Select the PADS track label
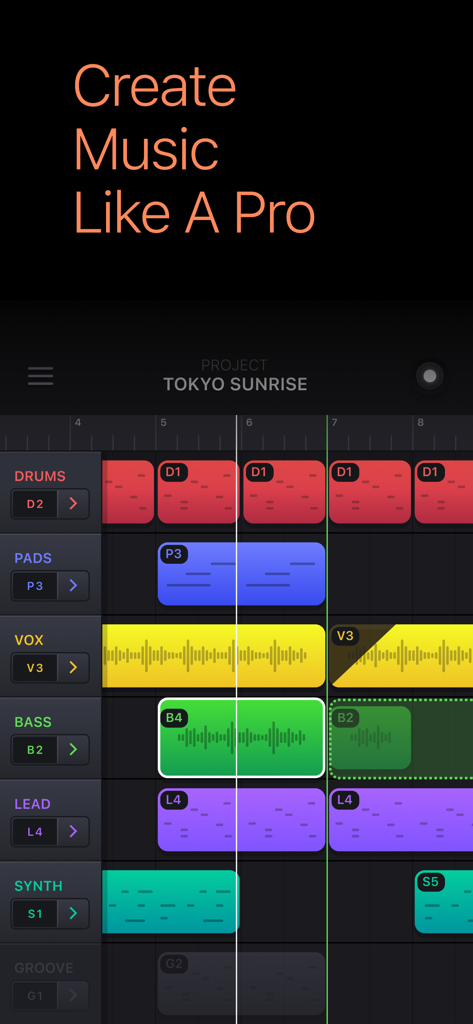The height and width of the screenshot is (1024, 473). 33,558
